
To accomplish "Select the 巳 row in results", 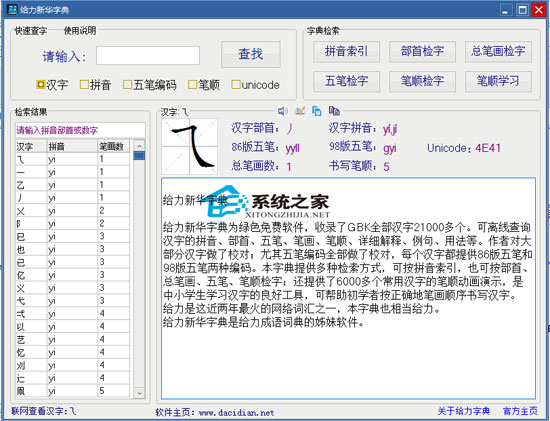I will click(73, 237).
